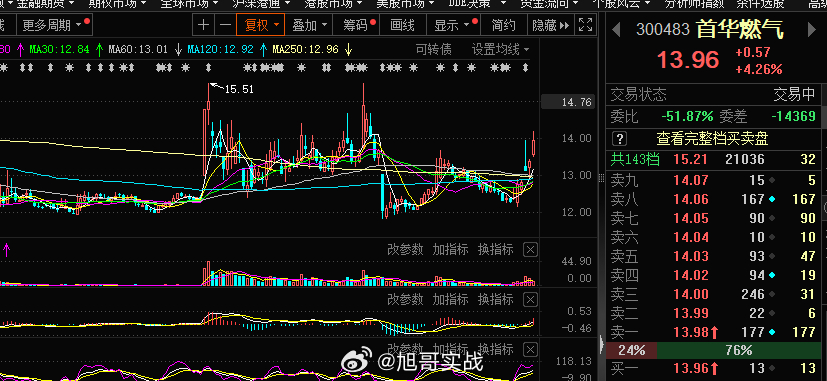This screenshot has width=827, height=381.
Task: Close the bottom indicator sub-panel
Action: coord(531,349)
